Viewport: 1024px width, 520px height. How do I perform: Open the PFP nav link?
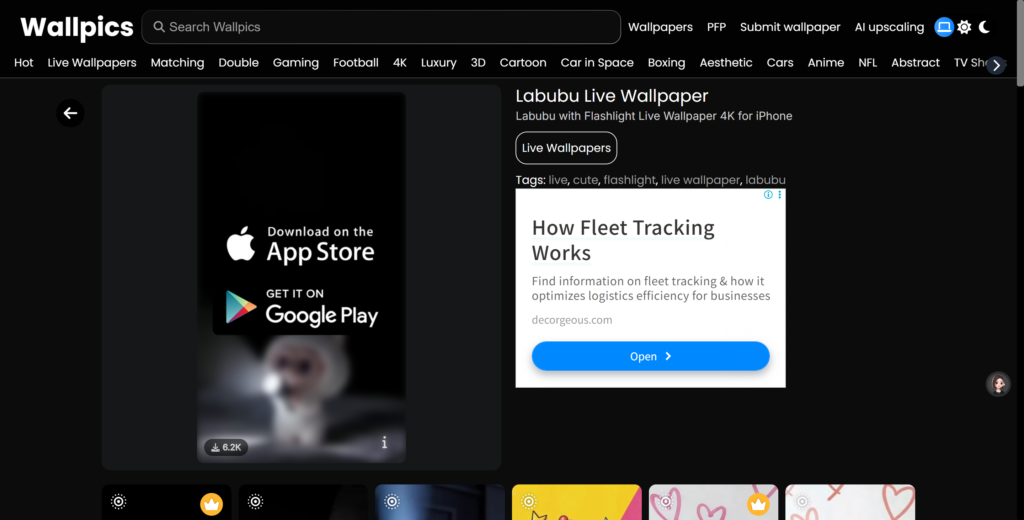click(716, 27)
